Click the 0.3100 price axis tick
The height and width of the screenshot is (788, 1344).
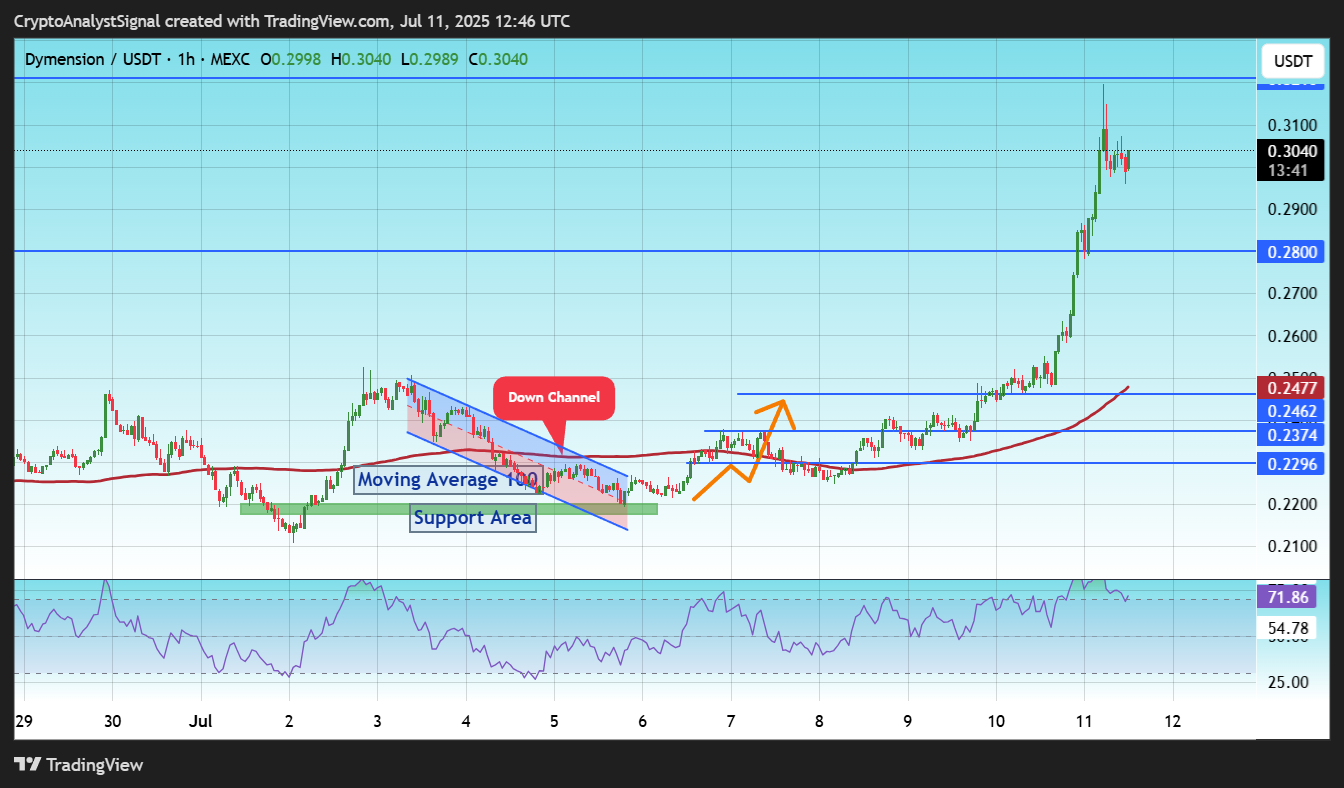point(1292,125)
